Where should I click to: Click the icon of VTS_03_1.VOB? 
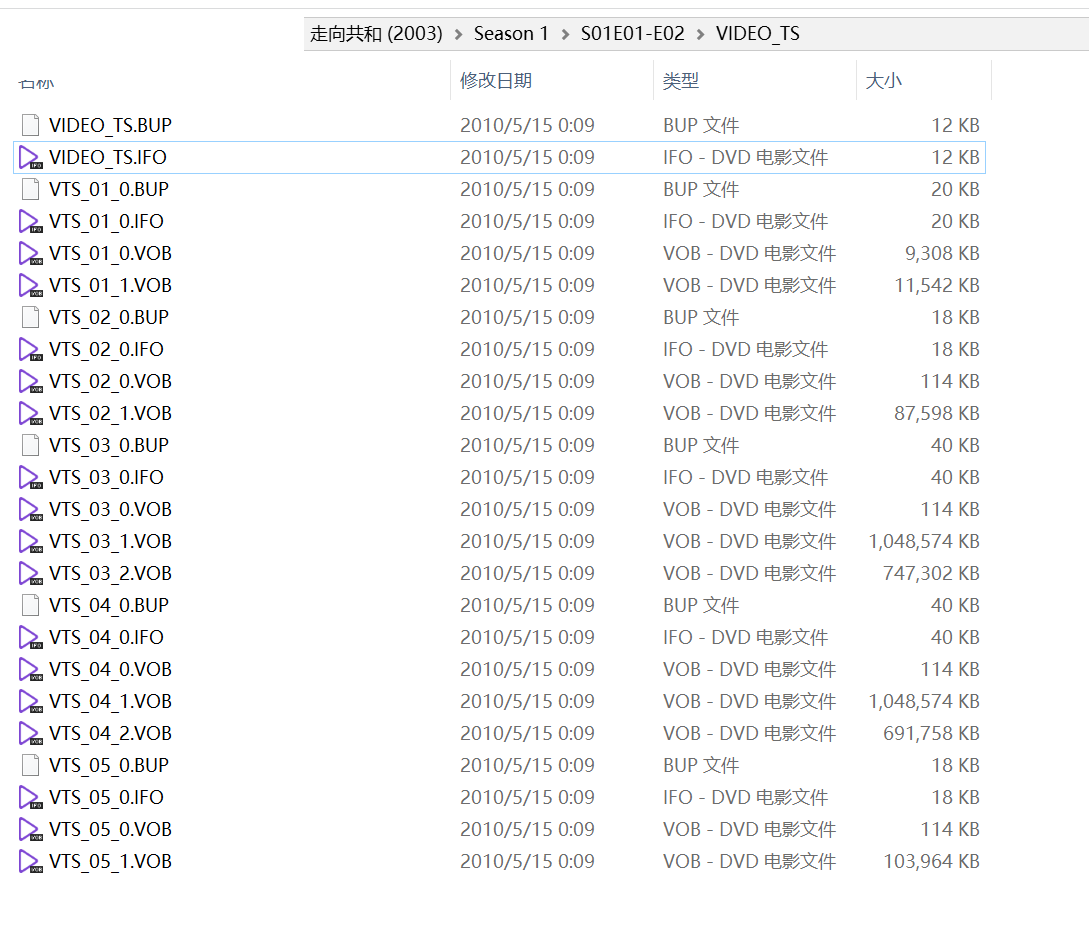(31, 541)
